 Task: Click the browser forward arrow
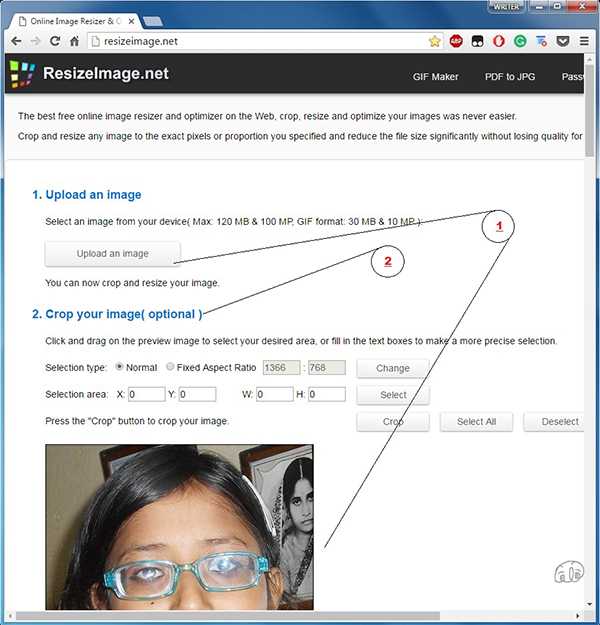coord(35,41)
